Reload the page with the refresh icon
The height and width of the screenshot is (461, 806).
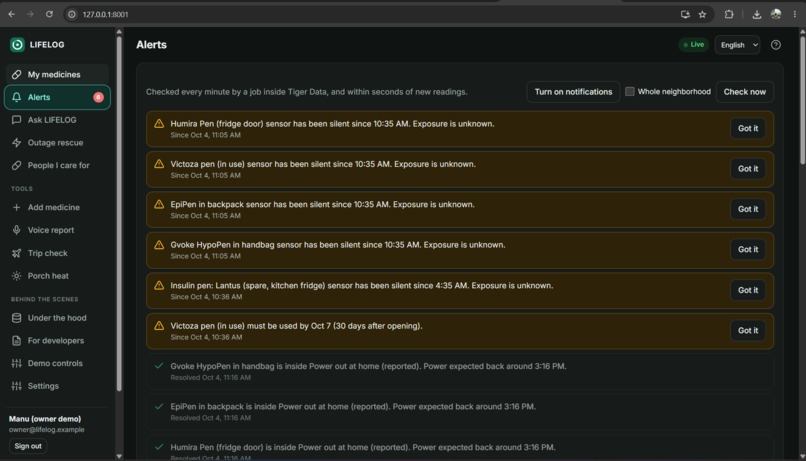[49, 14]
